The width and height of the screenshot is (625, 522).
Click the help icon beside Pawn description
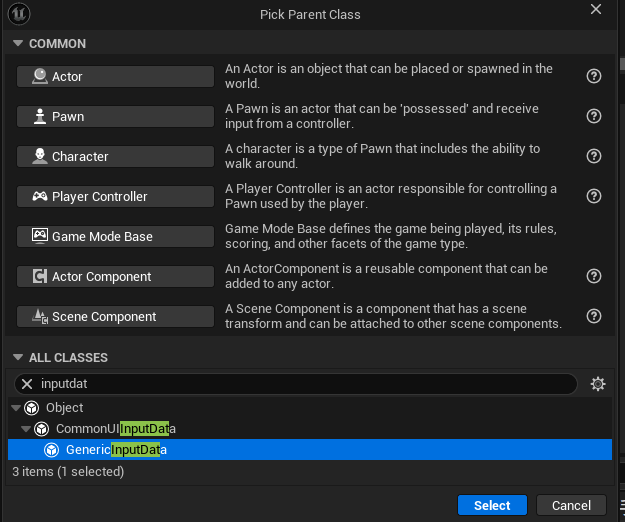tap(593, 116)
